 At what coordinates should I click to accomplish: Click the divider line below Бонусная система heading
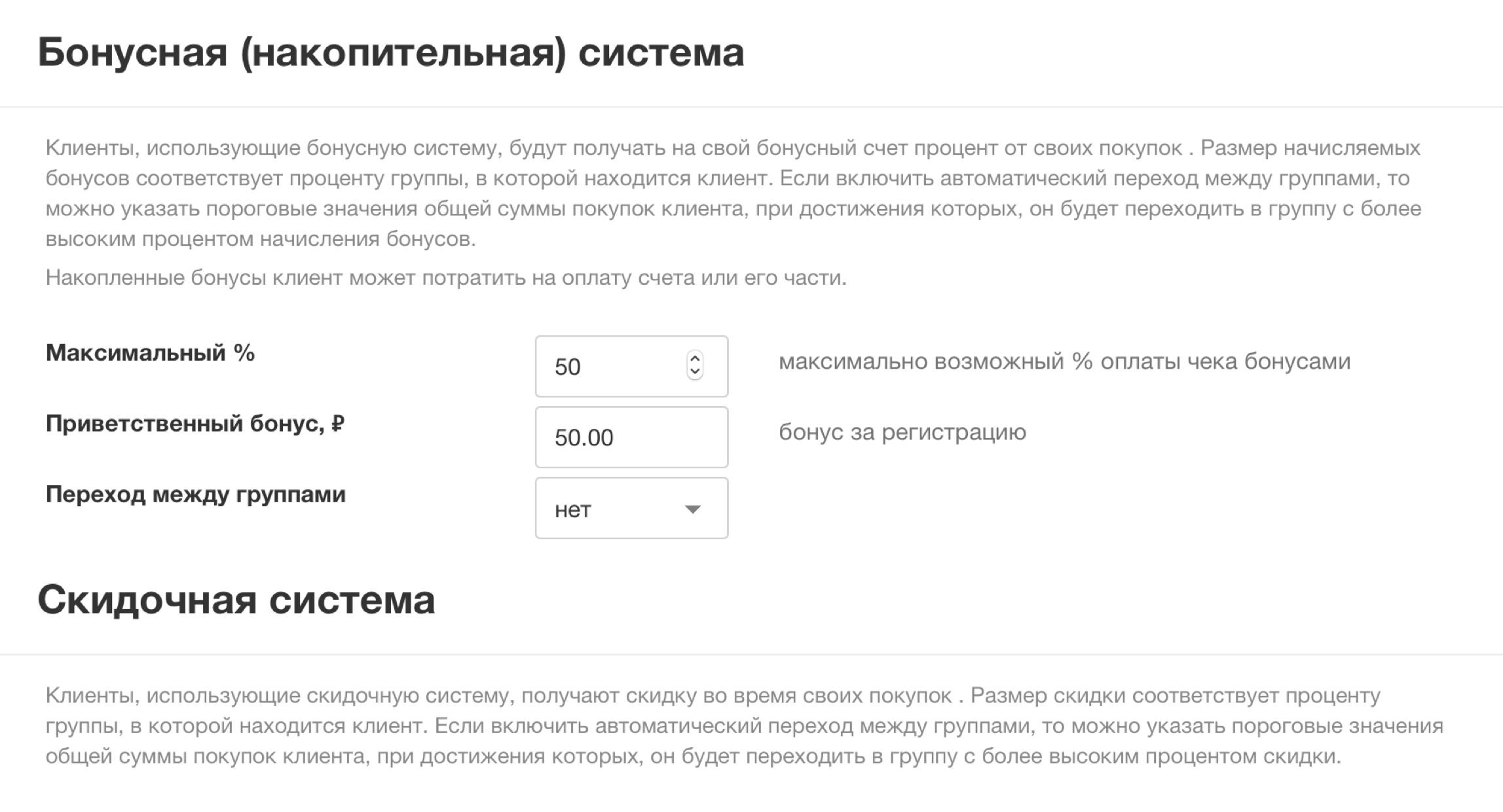click(x=751, y=107)
